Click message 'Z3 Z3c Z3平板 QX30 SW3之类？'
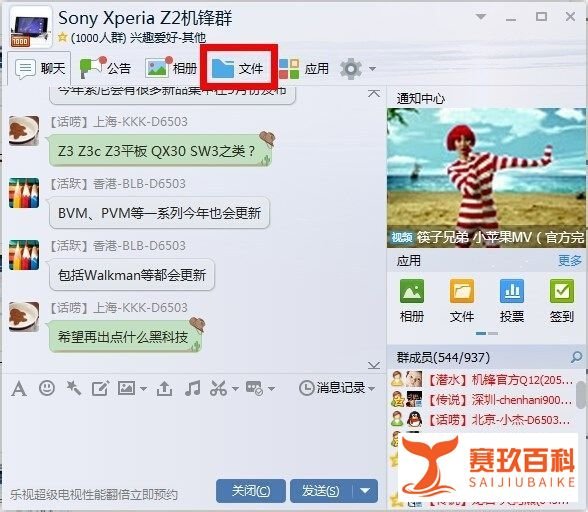This screenshot has height=512, width=588. [160, 151]
